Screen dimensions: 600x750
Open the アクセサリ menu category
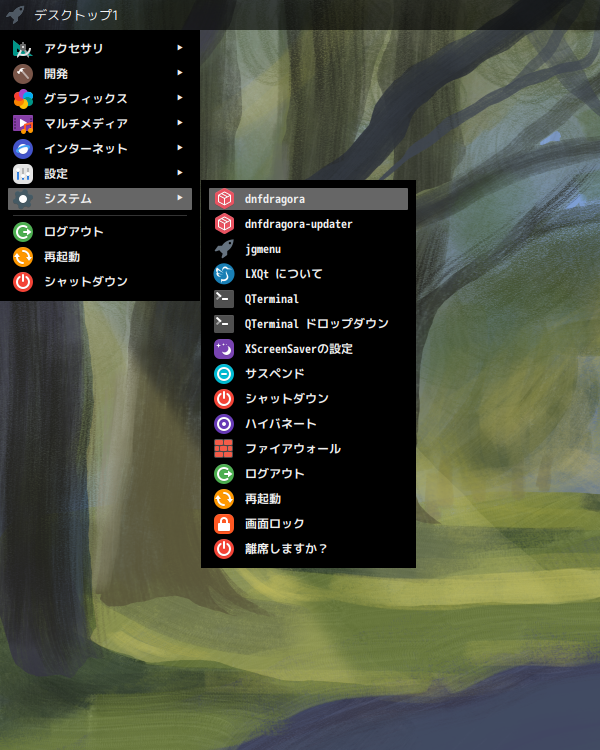click(100, 49)
